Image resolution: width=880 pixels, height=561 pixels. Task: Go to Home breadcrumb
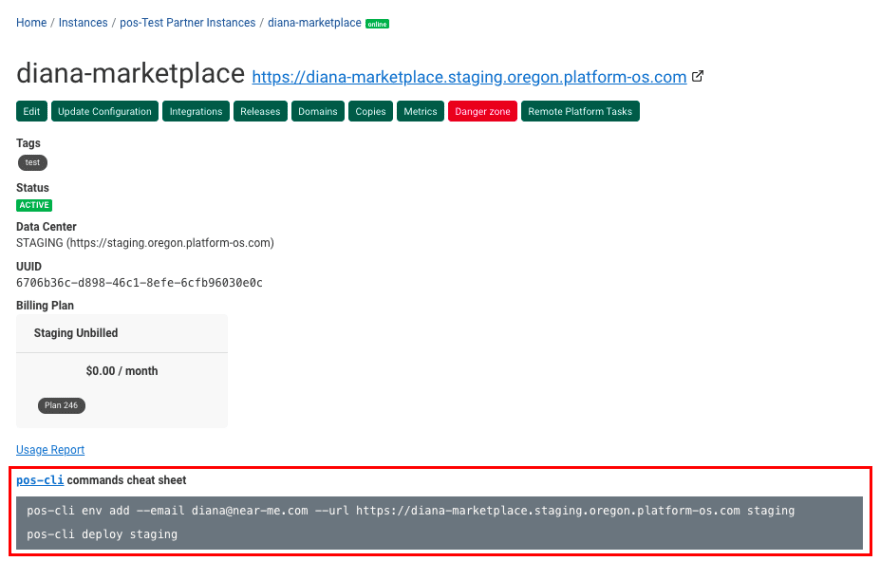point(31,23)
